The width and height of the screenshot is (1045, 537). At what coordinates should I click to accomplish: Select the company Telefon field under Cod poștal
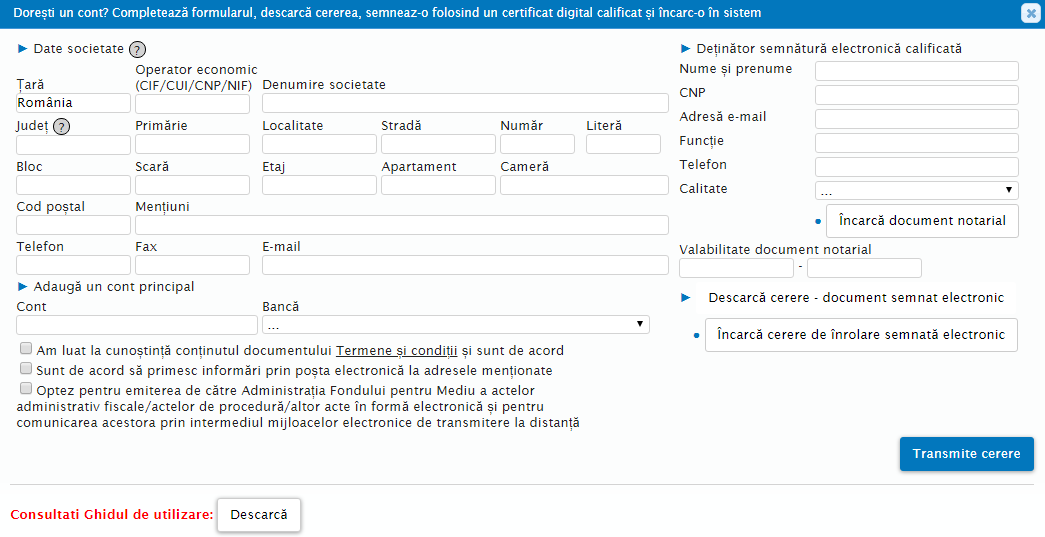pyautogui.click(x=73, y=265)
